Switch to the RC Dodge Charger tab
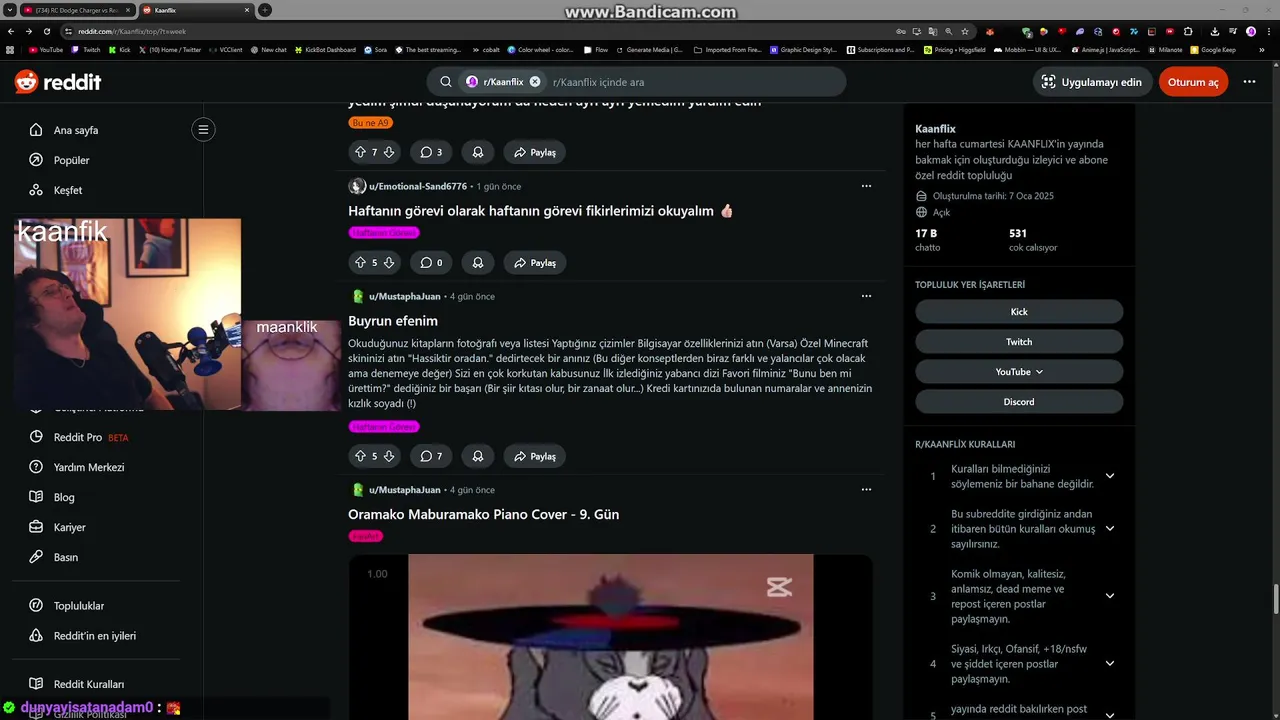 click(77, 10)
